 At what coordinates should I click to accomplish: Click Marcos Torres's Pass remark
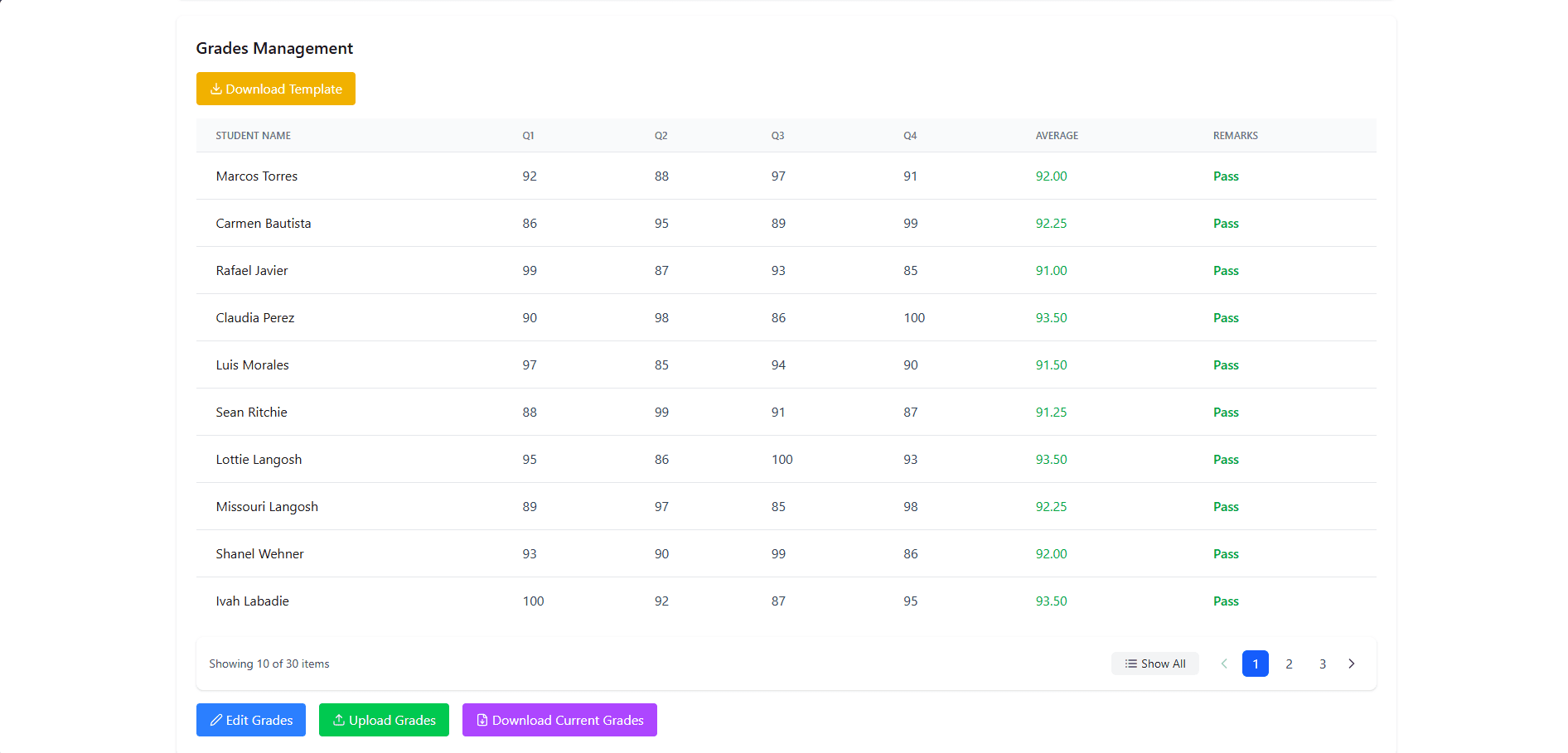(1226, 176)
